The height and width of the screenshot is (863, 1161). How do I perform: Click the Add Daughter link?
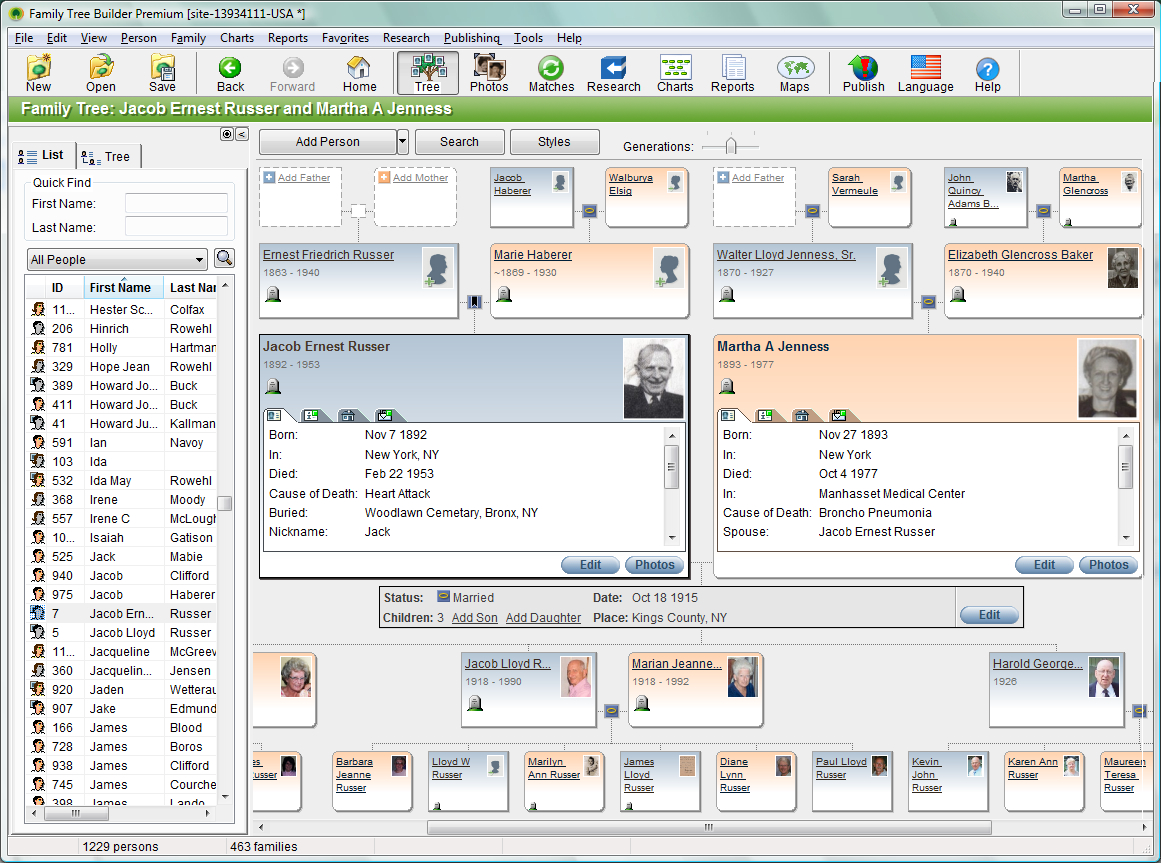point(543,618)
